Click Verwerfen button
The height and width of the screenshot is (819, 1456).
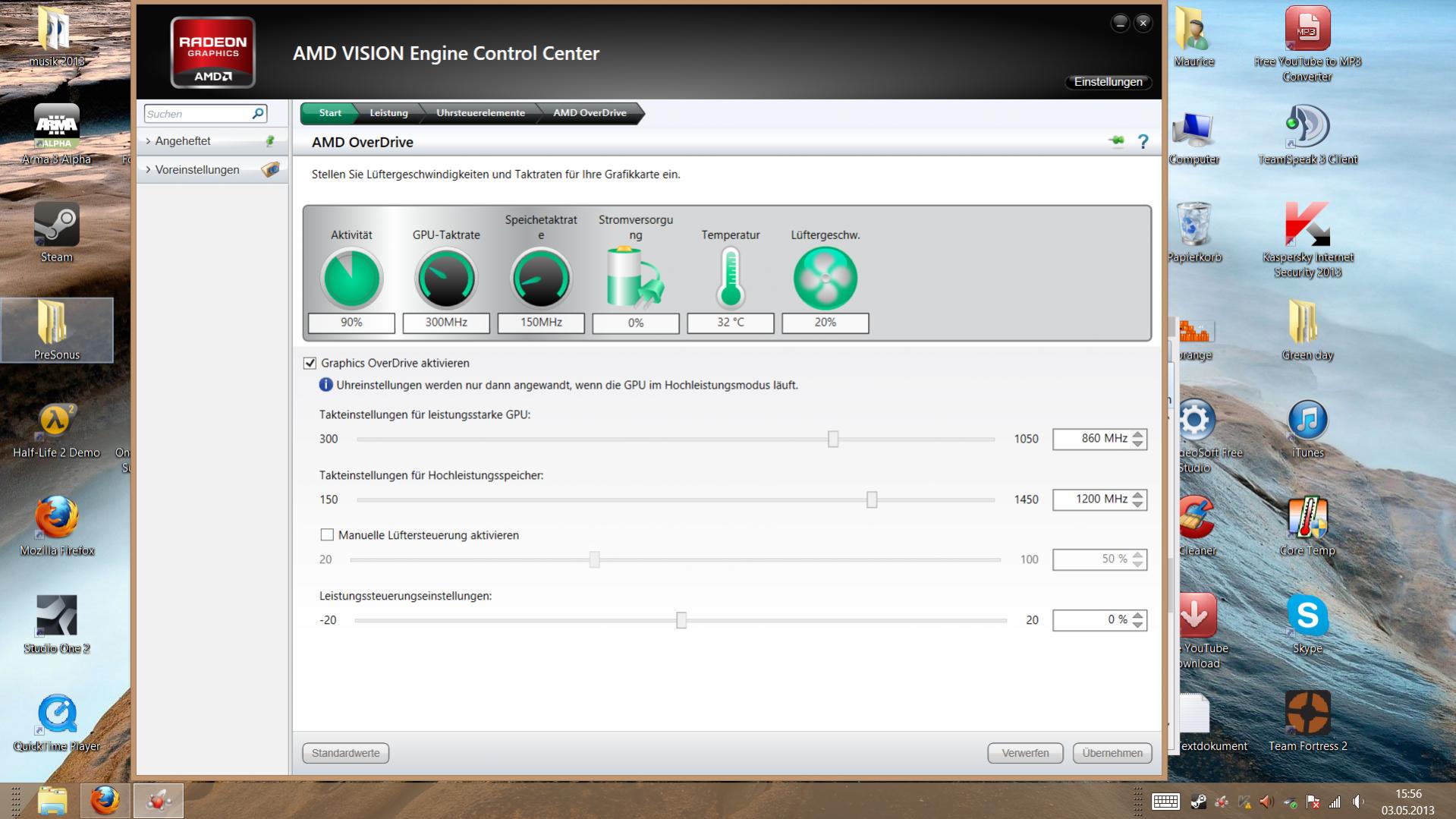[x=1025, y=753]
